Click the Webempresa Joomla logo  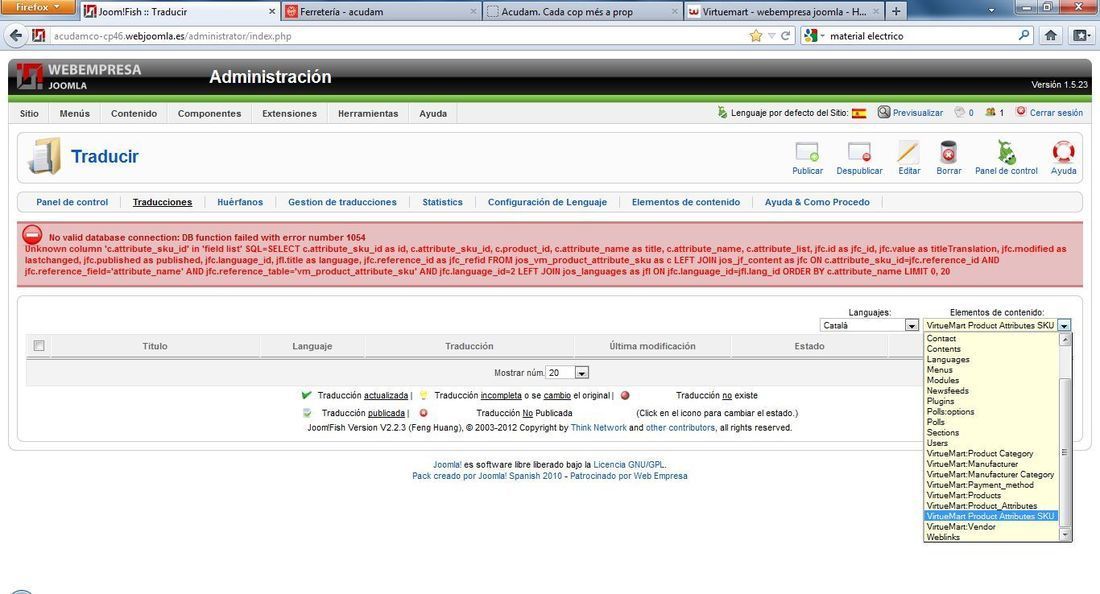79,76
